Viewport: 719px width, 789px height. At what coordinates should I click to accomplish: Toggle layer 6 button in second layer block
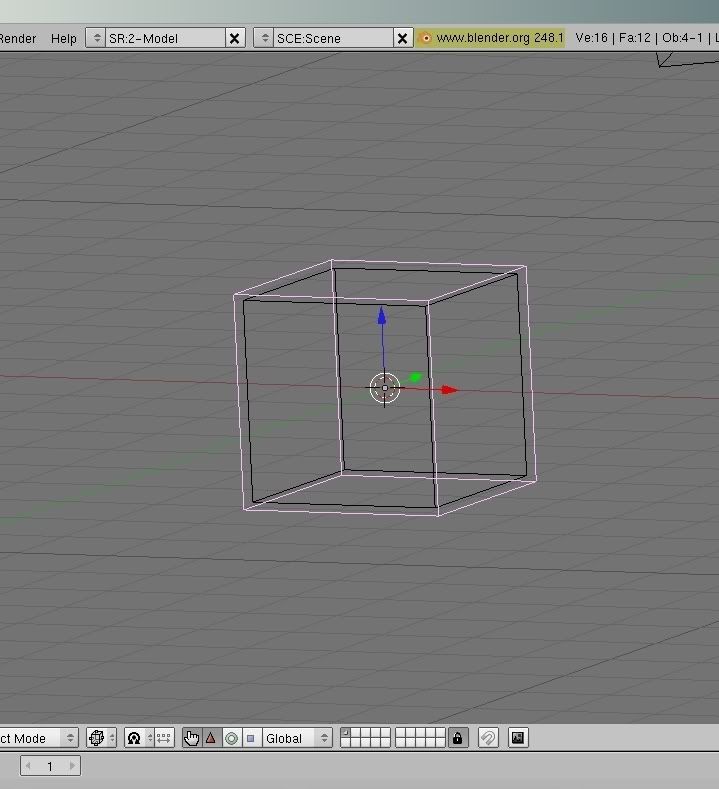point(401,733)
